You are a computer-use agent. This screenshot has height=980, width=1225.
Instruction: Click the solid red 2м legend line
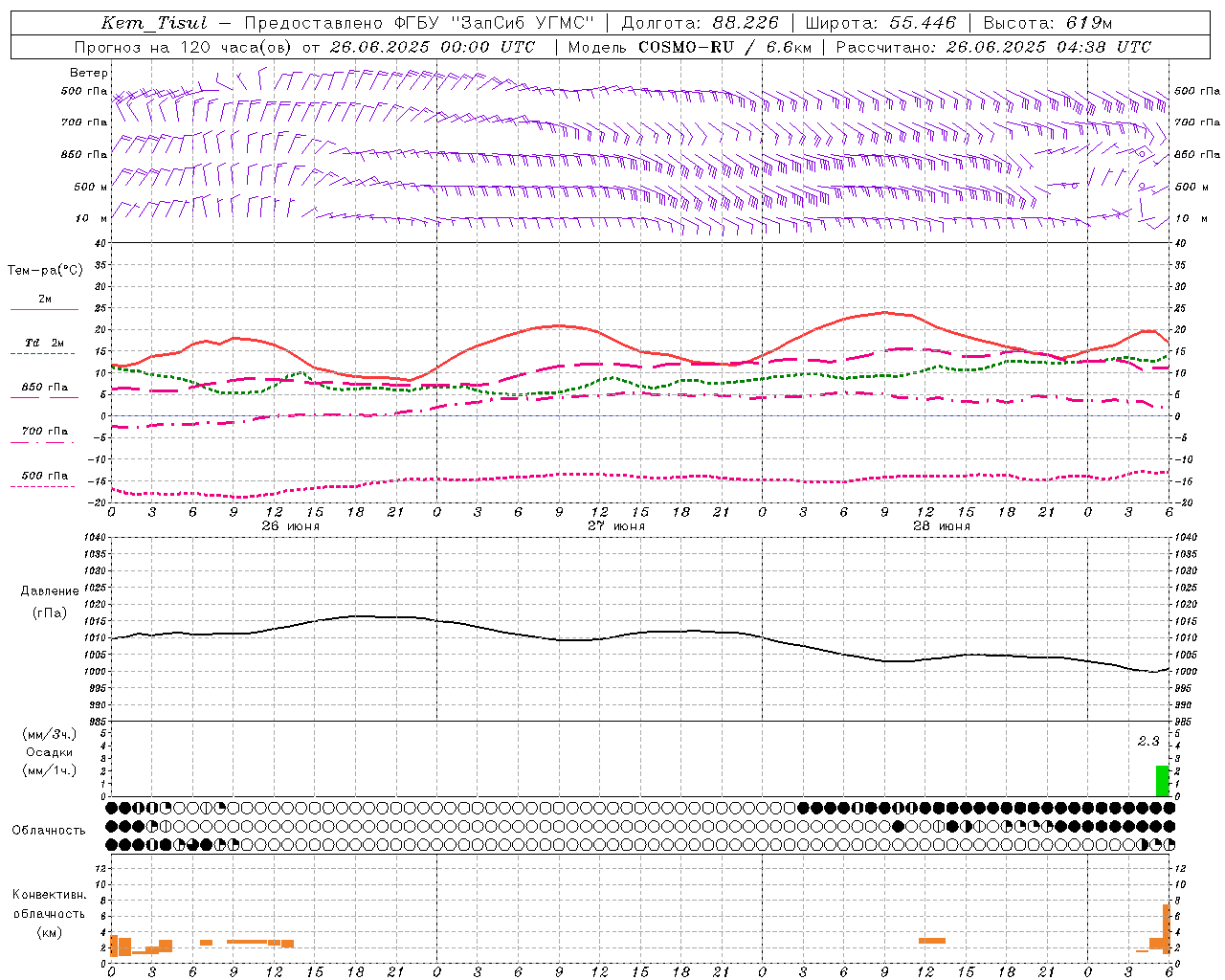pyautogui.click(x=44, y=309)
